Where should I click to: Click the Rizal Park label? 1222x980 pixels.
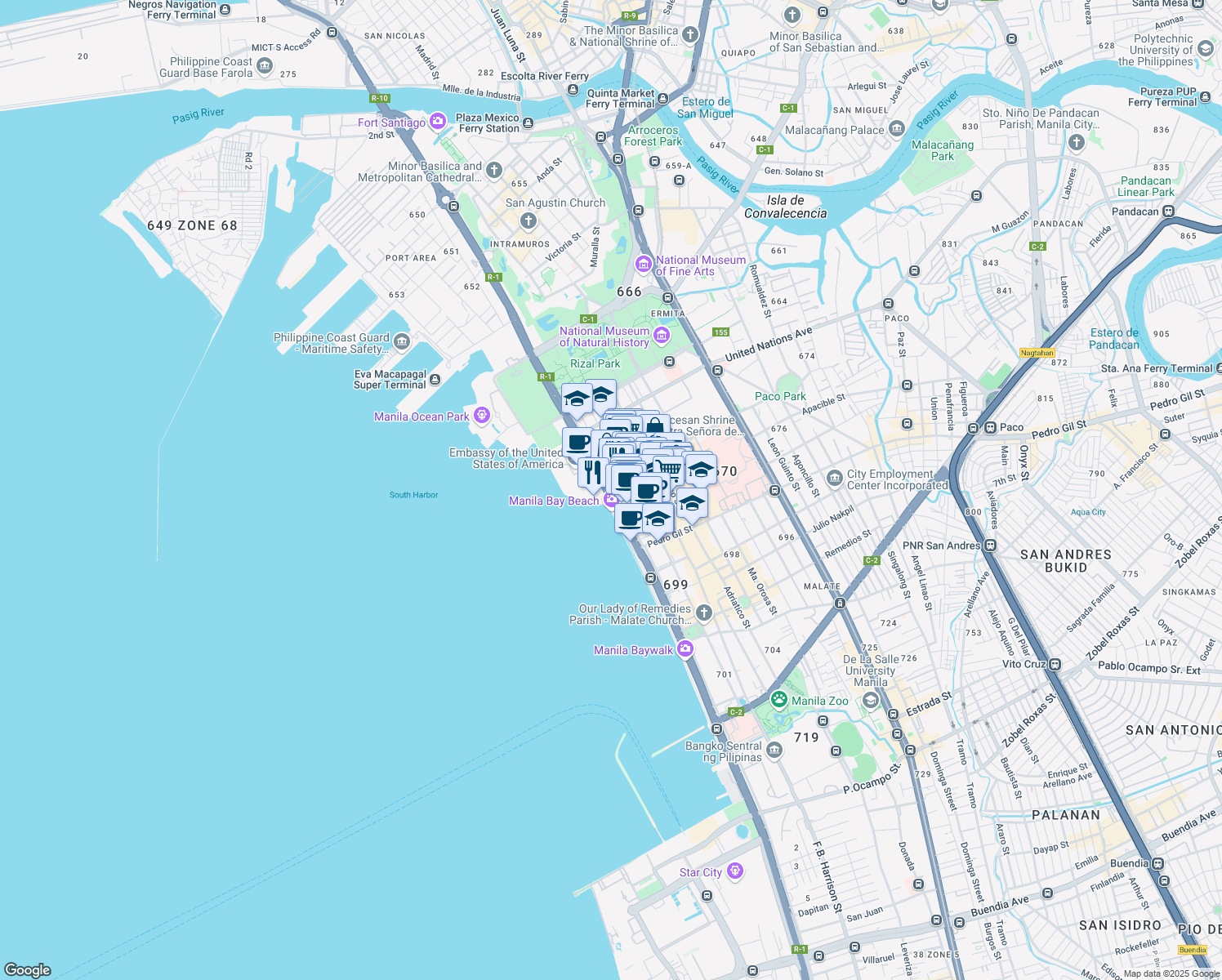595,363
